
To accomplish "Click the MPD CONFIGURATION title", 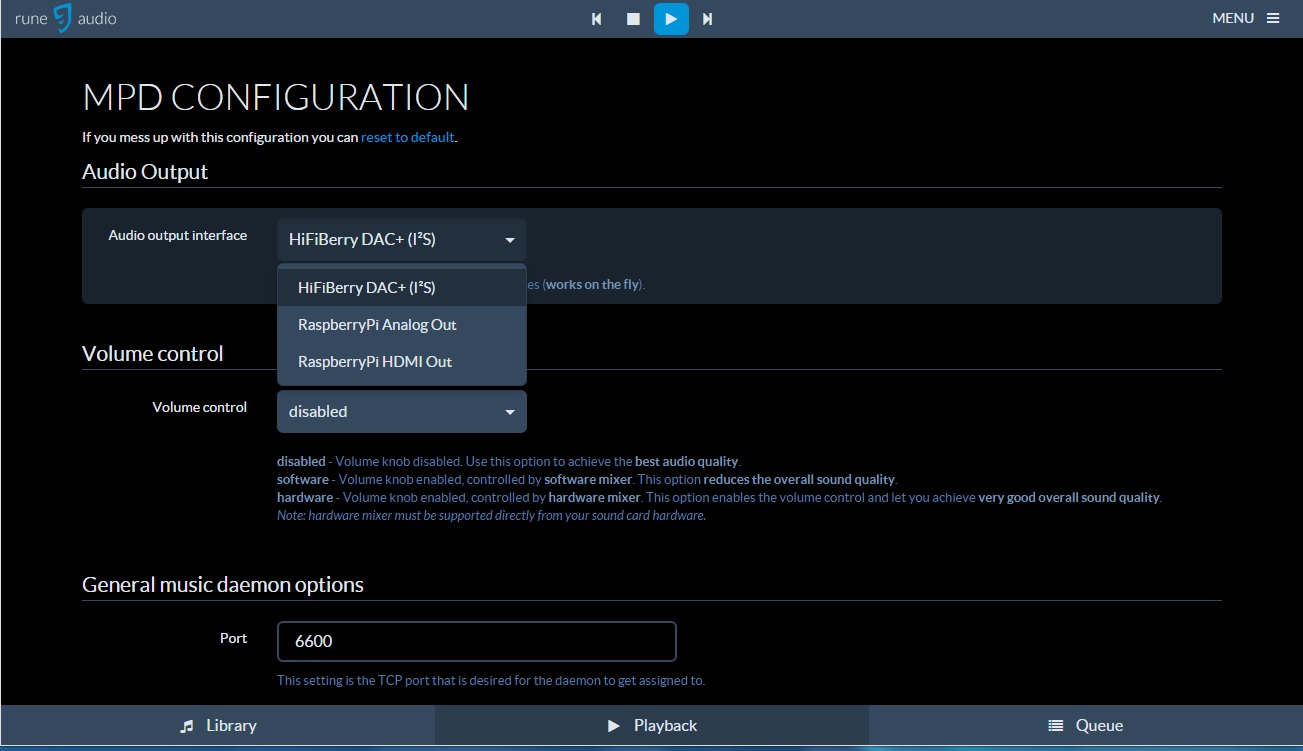I will [x=276, y=97].
